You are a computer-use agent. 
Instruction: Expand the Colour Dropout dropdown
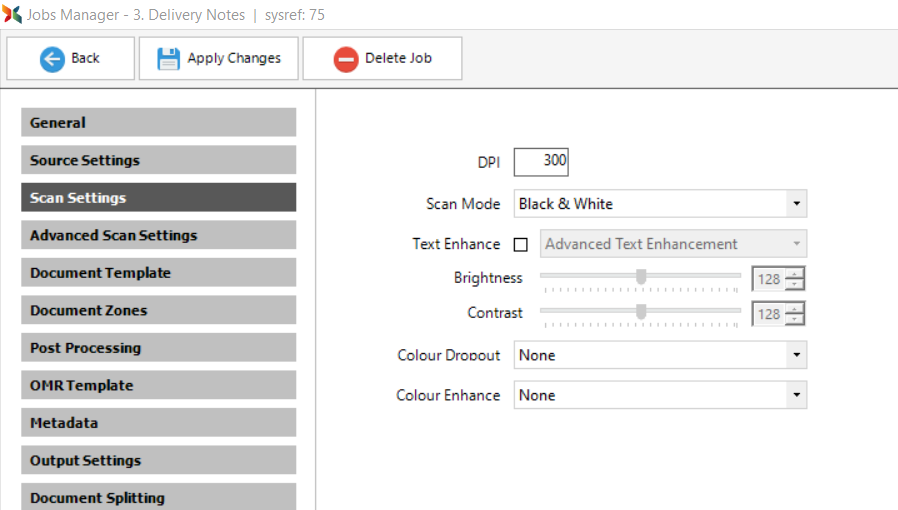coord(660,355)
